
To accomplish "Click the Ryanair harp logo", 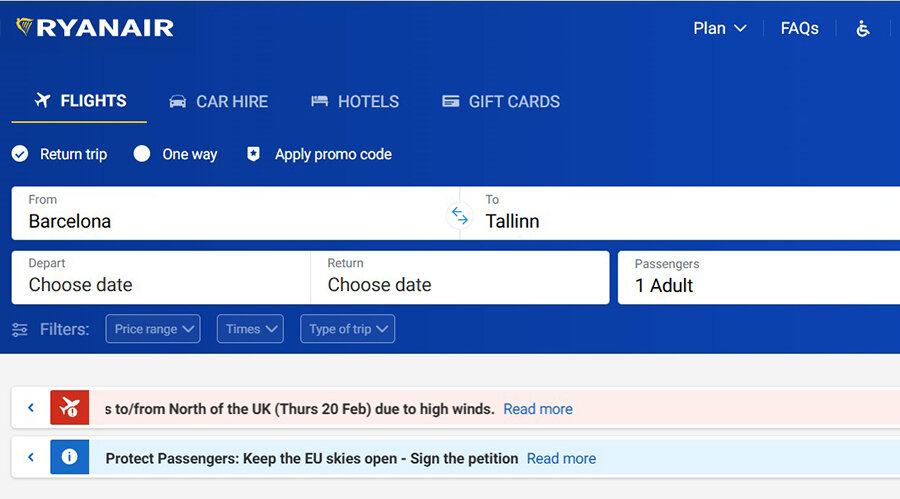I will (25, 27).
